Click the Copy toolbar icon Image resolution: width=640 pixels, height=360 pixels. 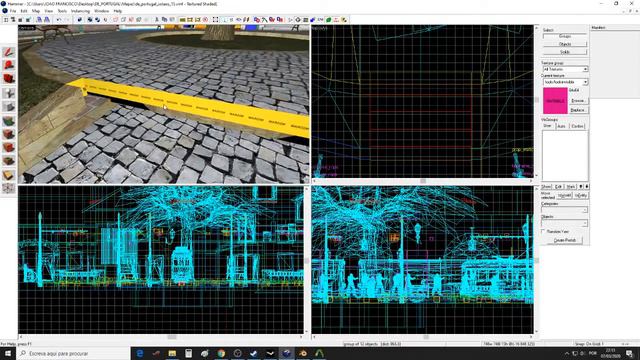coord(164,19)
